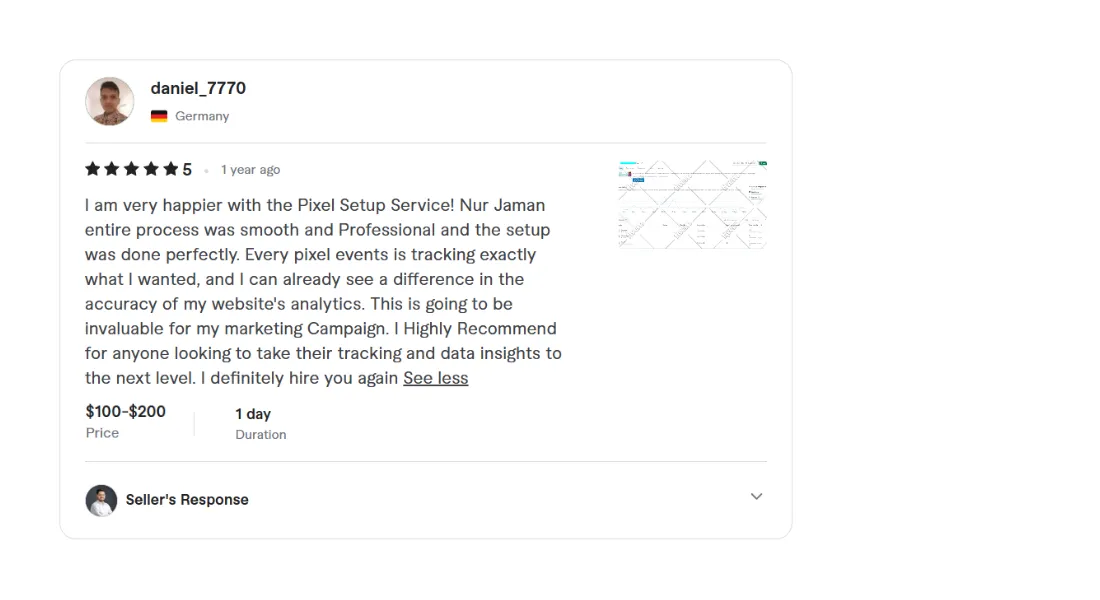The height and width of the screenshot is (600, 1100).
Task: Click the Germany country label
Action: 202,116
